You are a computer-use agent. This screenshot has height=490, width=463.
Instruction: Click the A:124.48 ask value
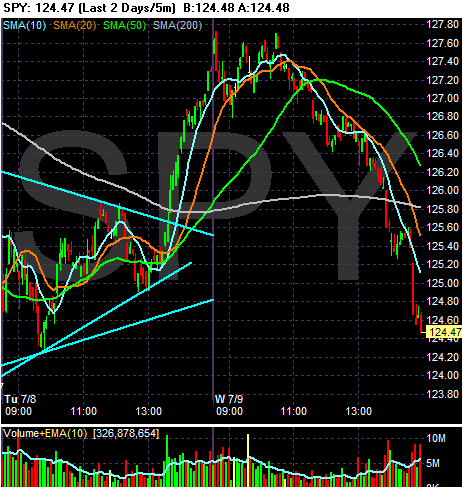coord(264,7)
